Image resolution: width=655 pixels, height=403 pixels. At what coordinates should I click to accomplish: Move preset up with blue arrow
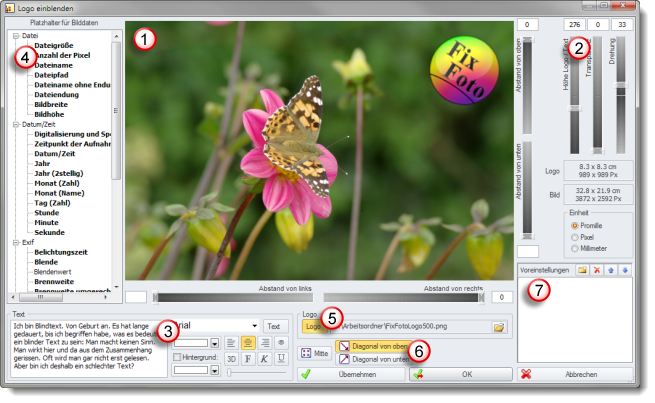(611, 270)
